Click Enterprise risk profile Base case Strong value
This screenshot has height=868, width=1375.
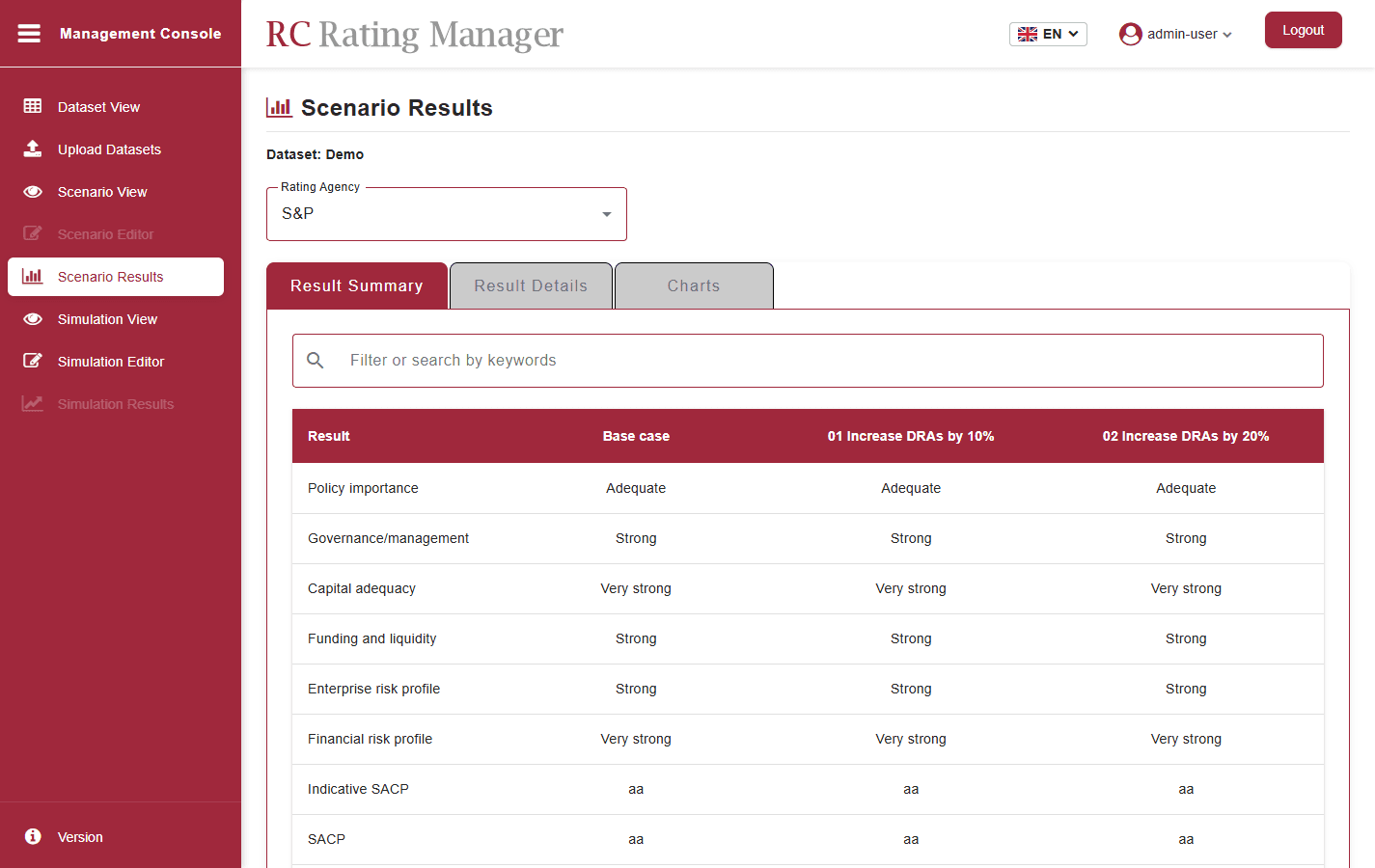(636, 689)
